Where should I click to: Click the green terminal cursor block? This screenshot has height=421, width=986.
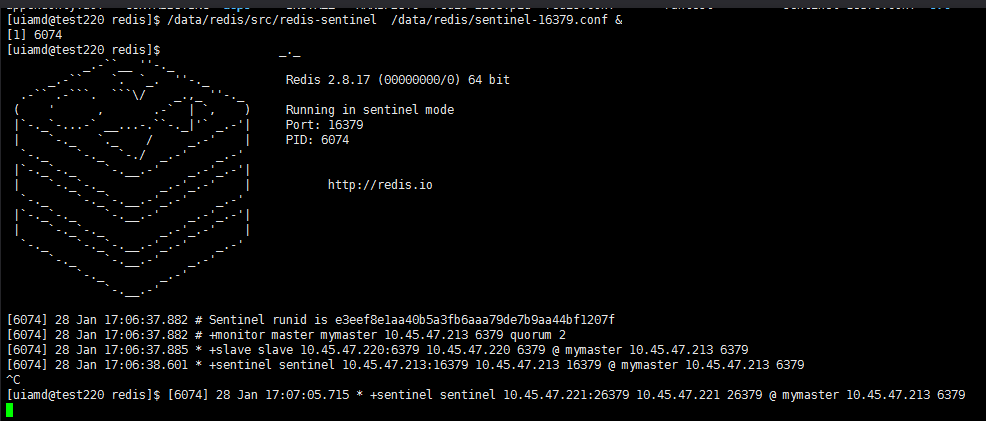pos(9,410)
